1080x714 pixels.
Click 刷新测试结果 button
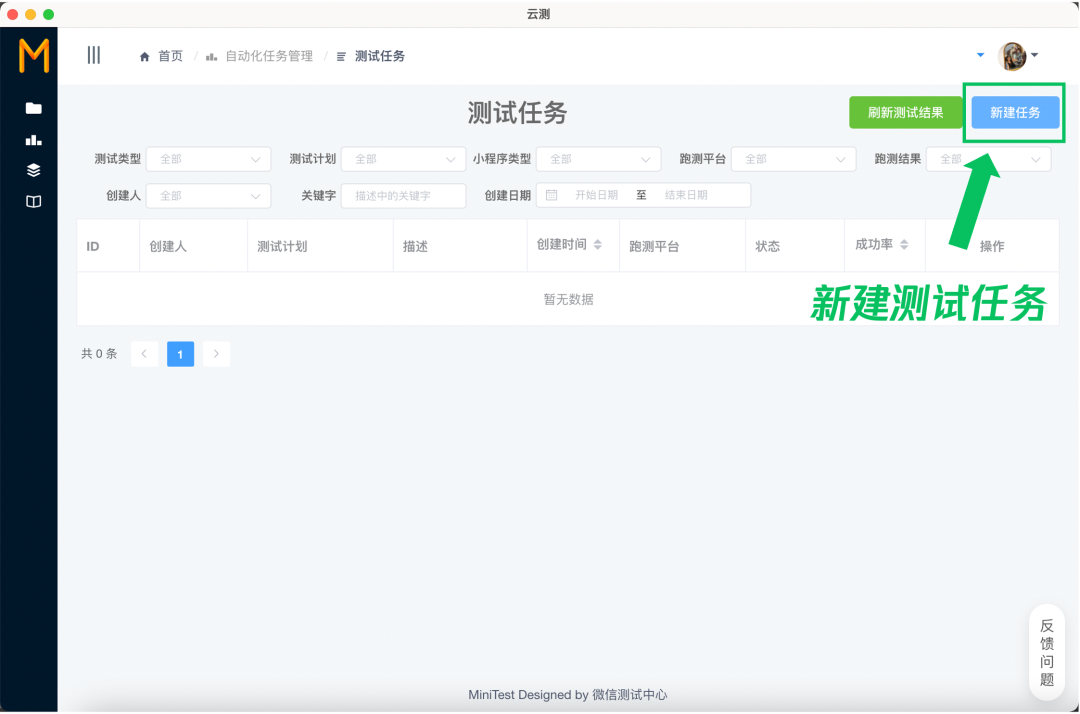click(x=905, y=112)
